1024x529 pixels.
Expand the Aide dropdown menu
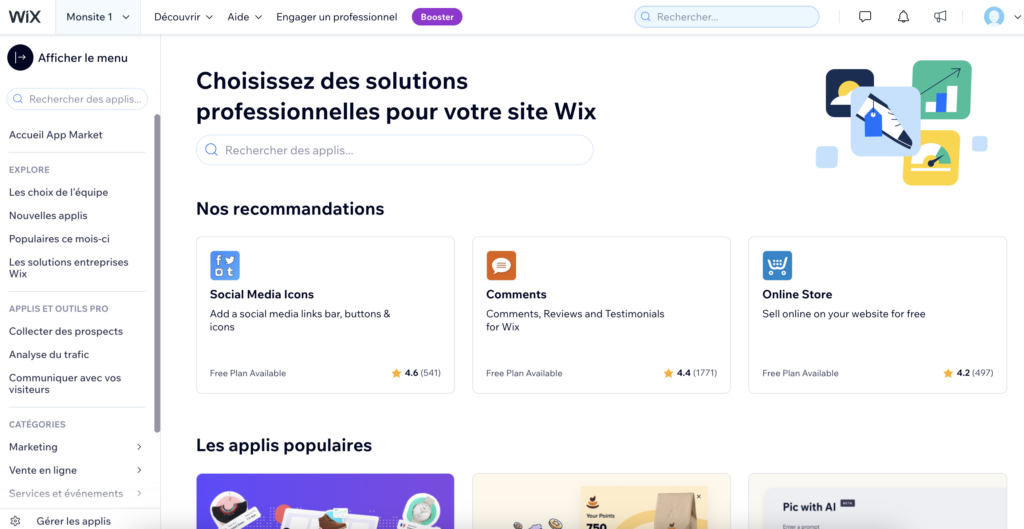click(x=244, y=17)
